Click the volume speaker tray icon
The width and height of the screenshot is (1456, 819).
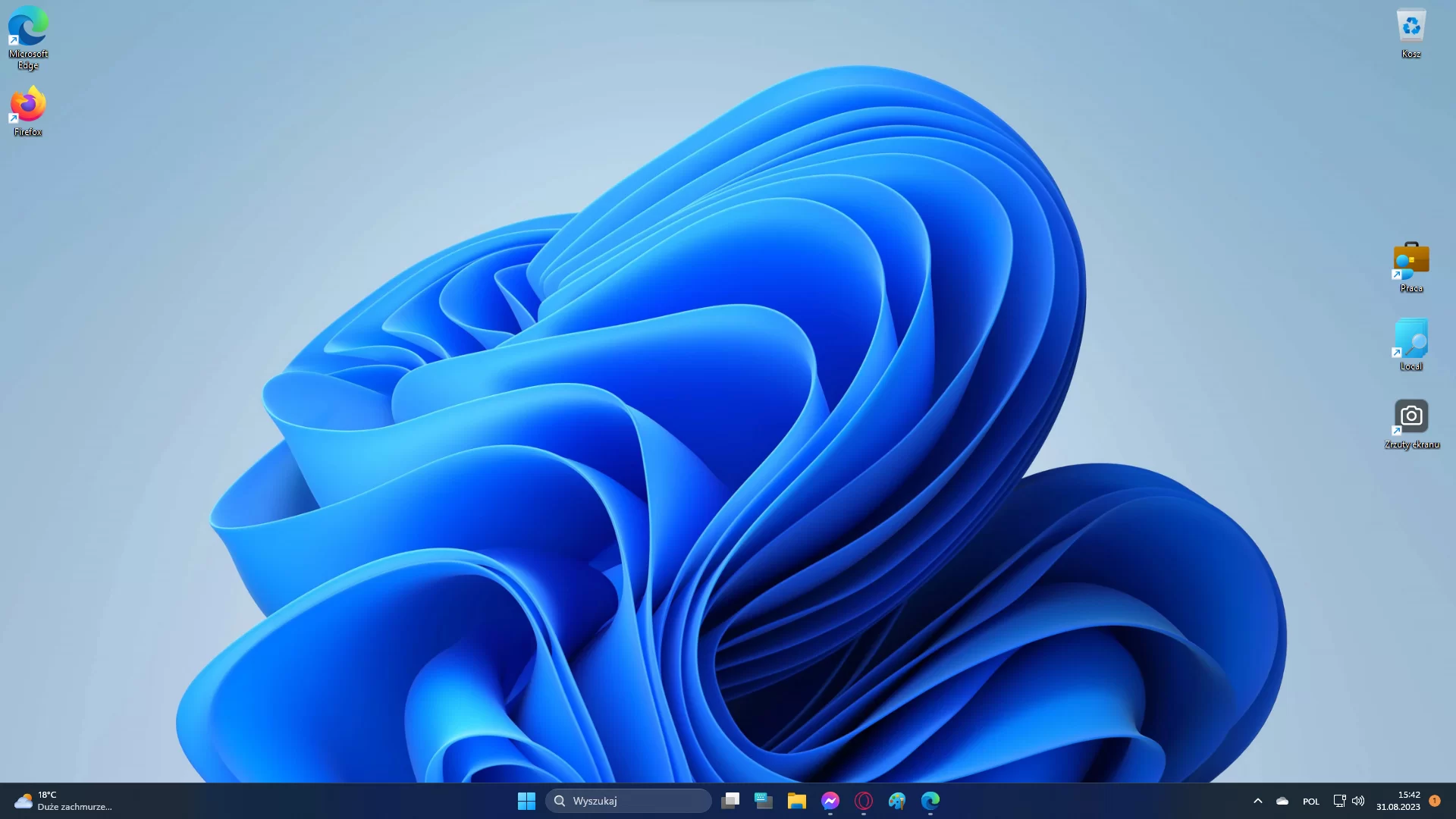pyautogui.click(x=1358, y=801)
